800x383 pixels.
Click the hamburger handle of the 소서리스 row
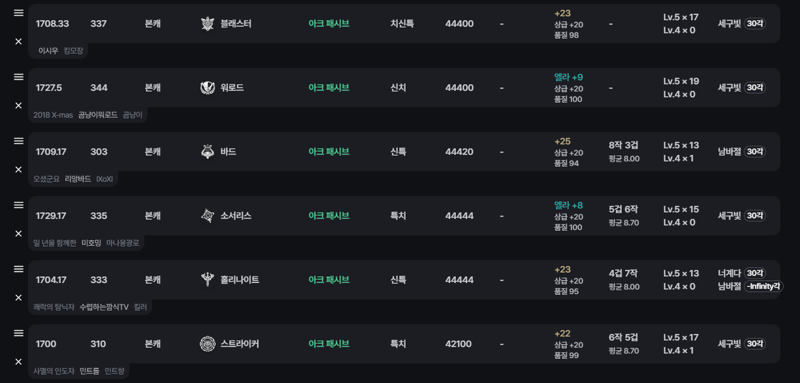click(x=18, y=205)
